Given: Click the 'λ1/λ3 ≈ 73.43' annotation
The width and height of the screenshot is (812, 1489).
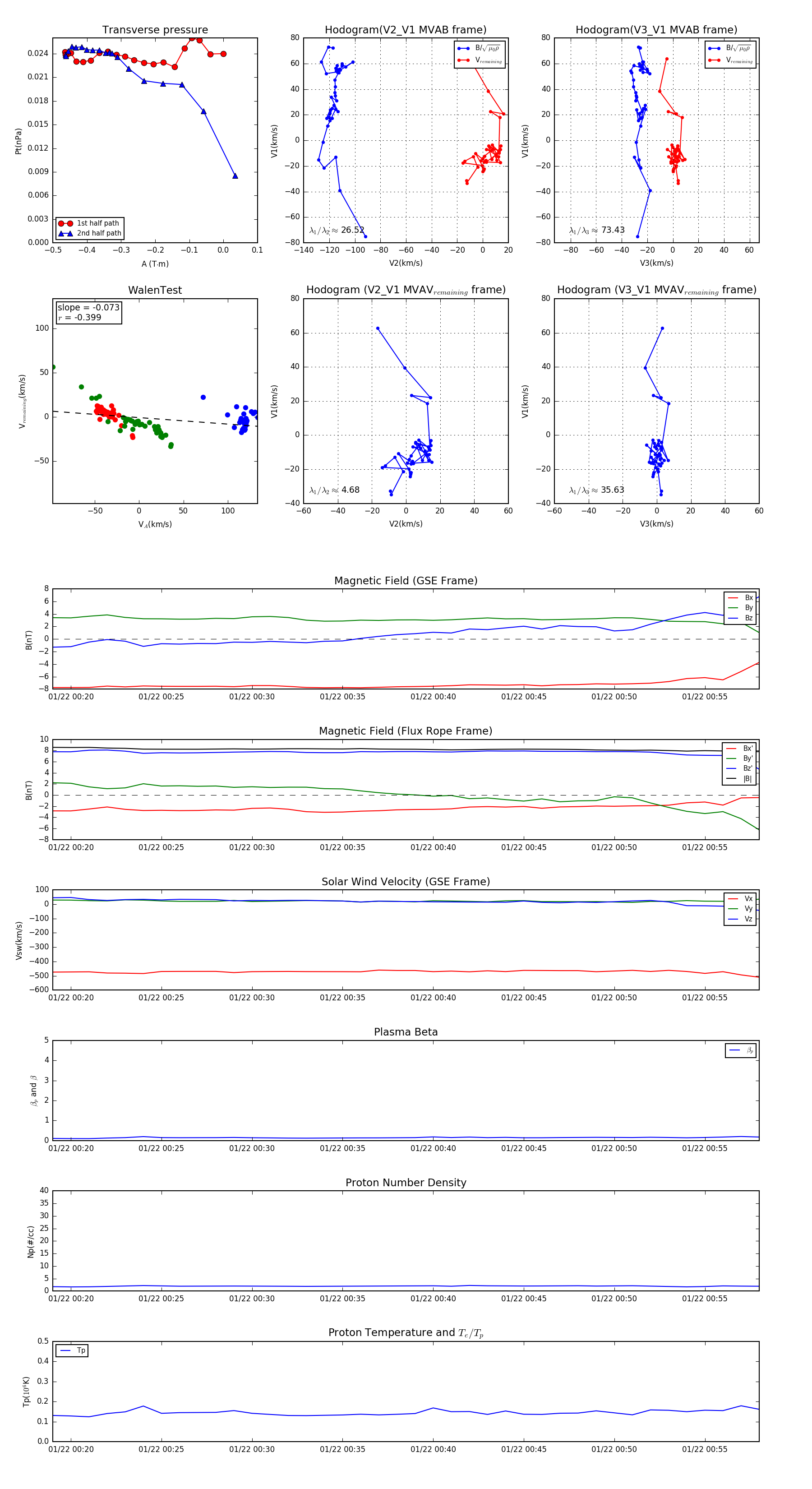Looking at the screenshot, I should (597, 230).
